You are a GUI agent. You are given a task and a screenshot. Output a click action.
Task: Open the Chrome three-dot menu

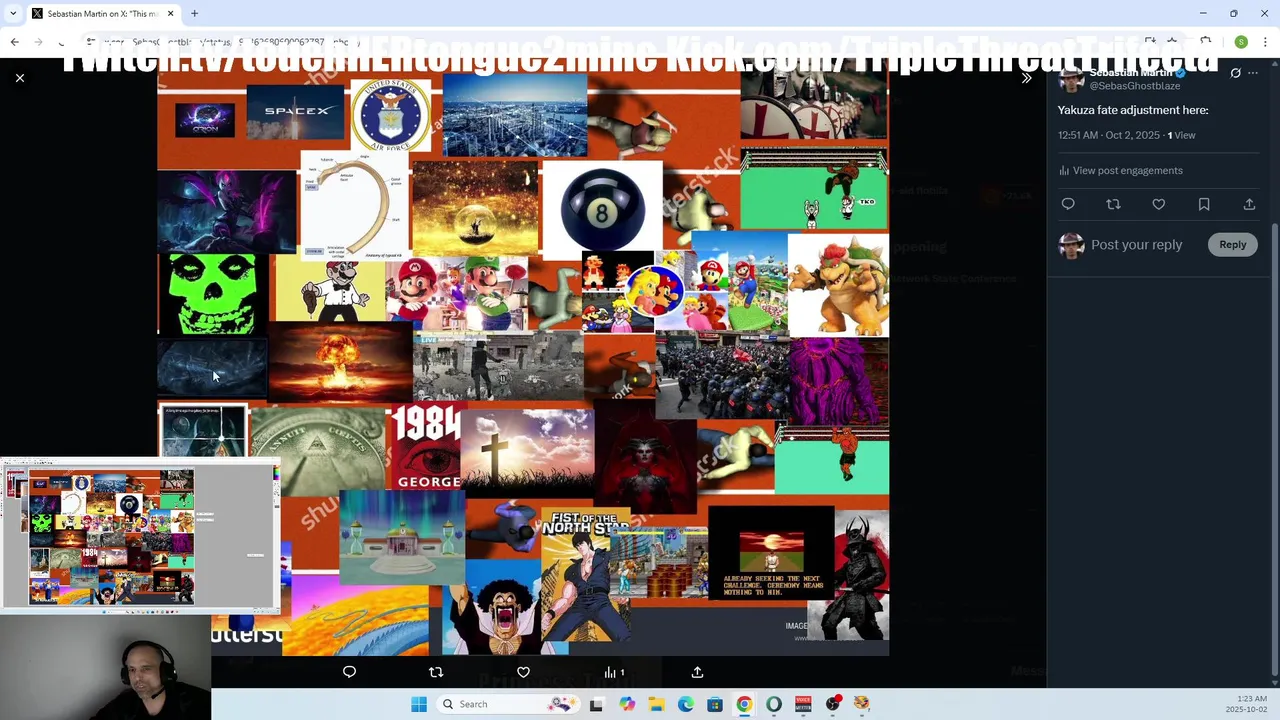pyautogui.click(x=1265, y=42)
